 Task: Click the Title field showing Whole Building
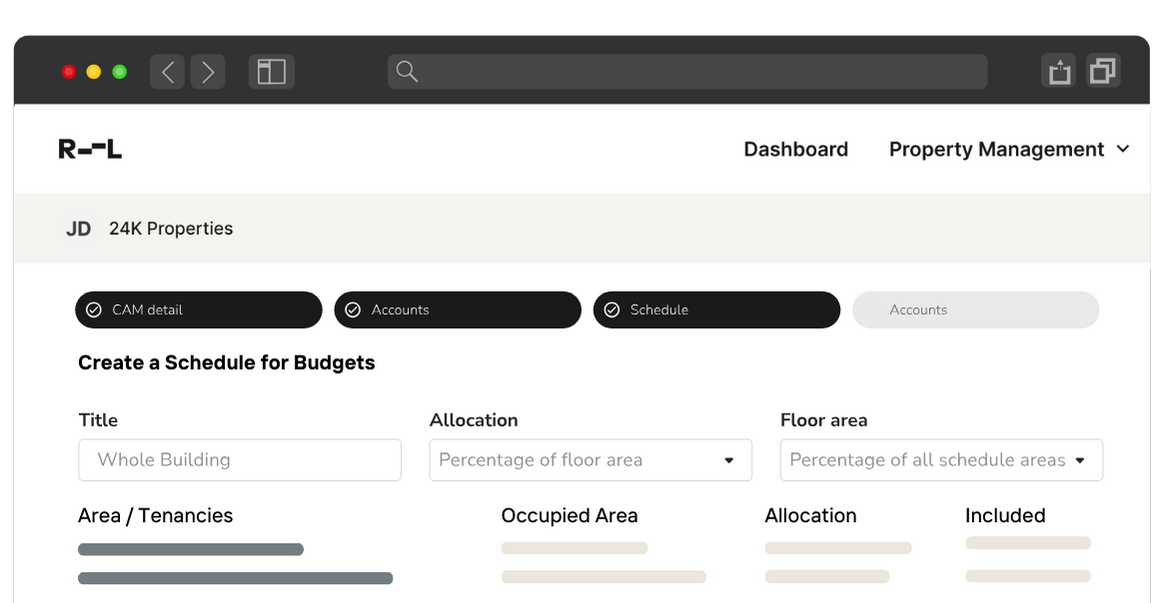point(239,459)
